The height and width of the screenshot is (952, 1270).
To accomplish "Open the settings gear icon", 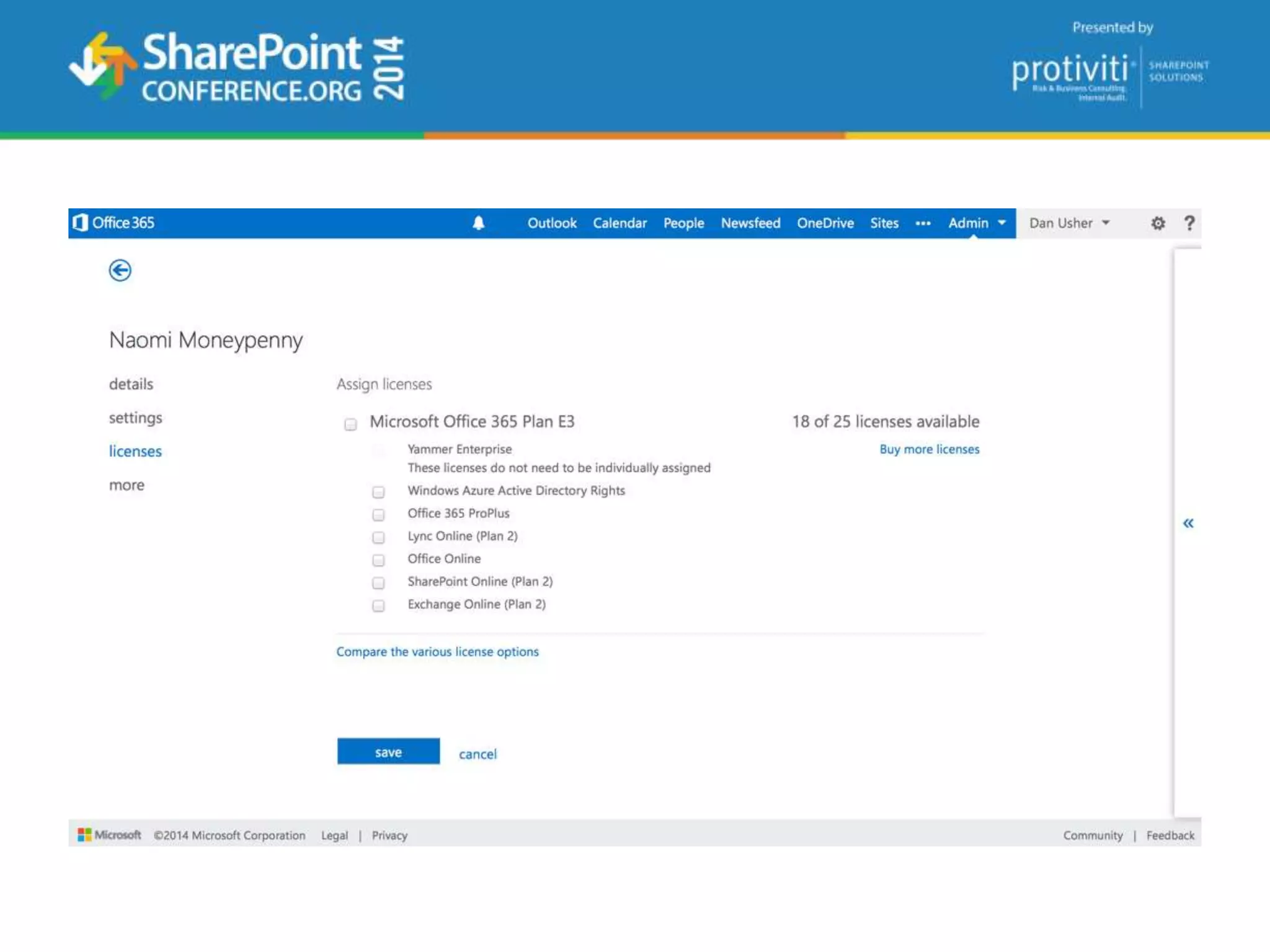I will coord(1158,223).
